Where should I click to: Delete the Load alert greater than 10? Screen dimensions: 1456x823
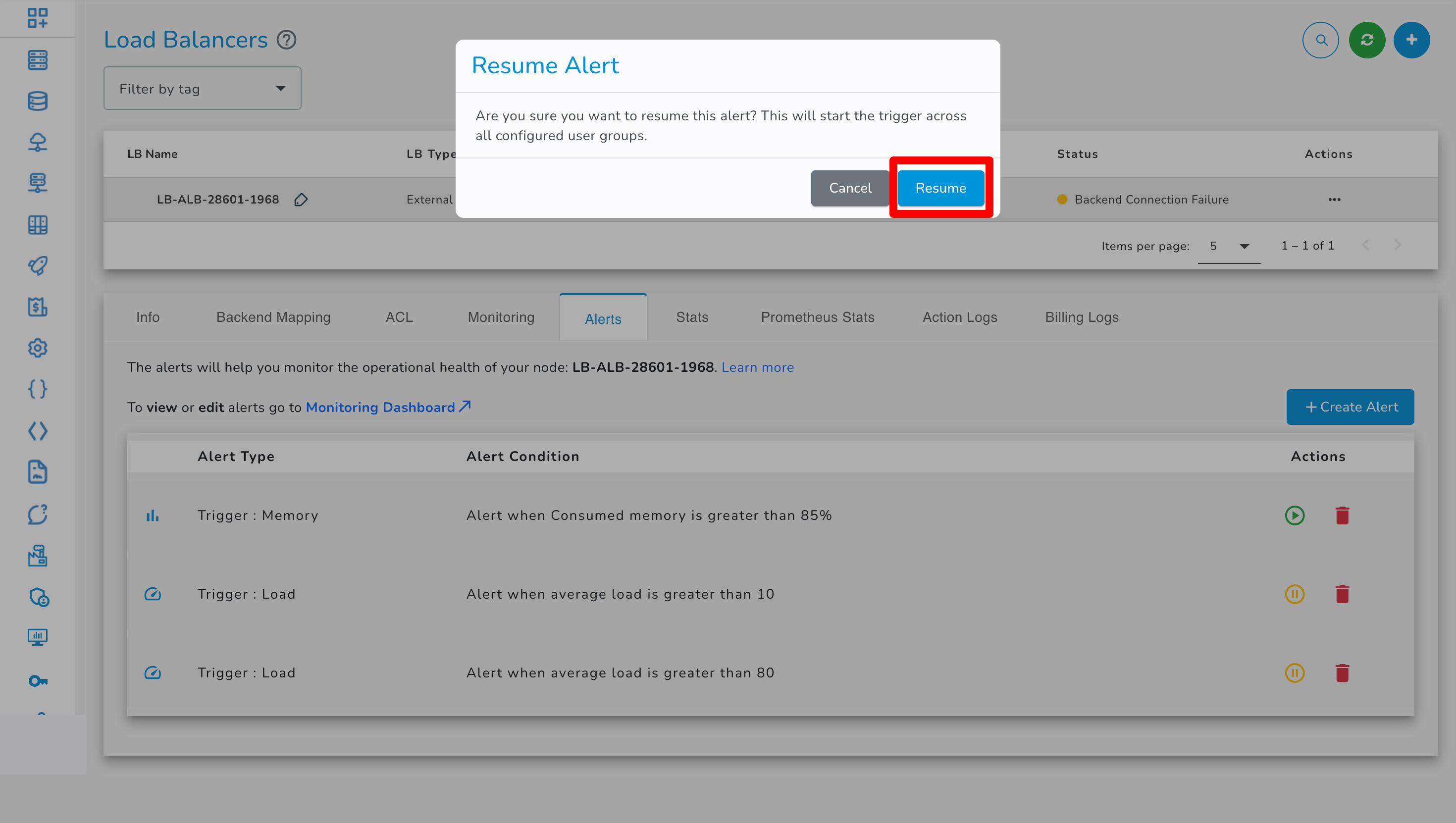click(1342, 594)
